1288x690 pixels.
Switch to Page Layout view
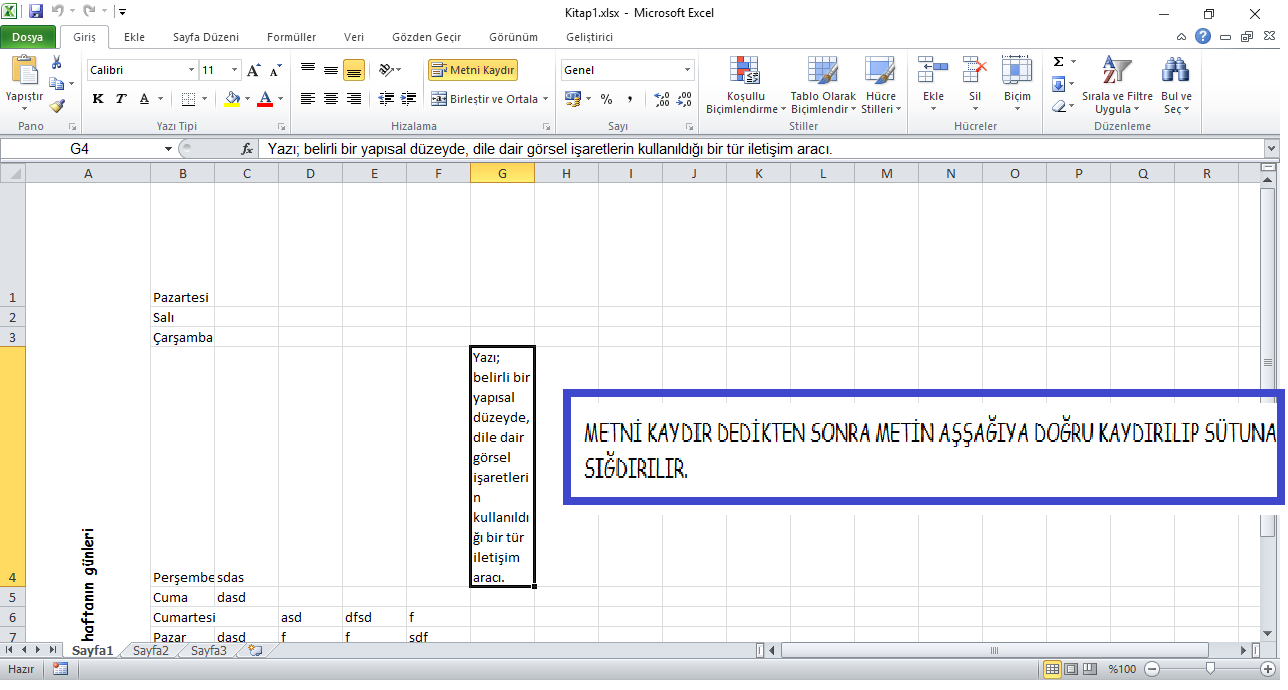tap(1069, 669)
